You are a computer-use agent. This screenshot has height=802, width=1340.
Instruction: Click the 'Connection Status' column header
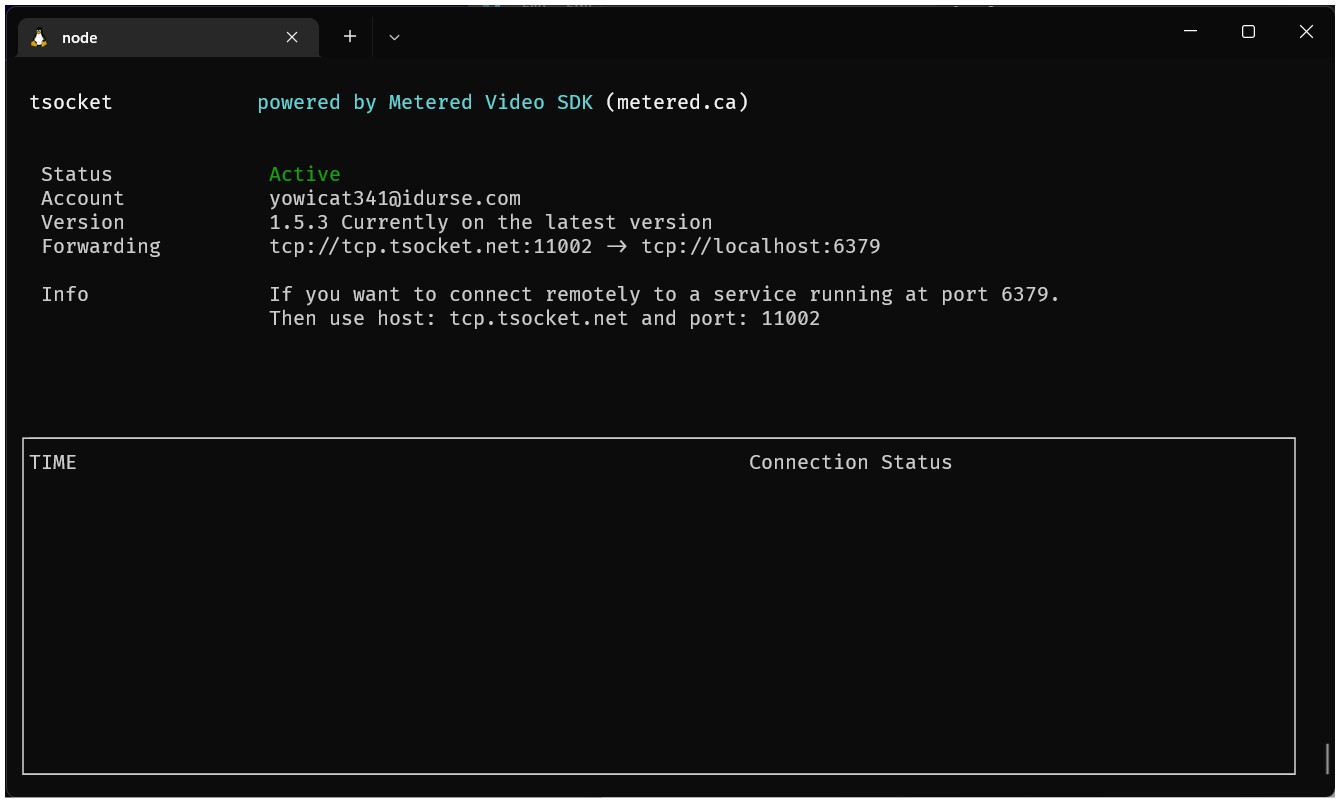point(851,462)
